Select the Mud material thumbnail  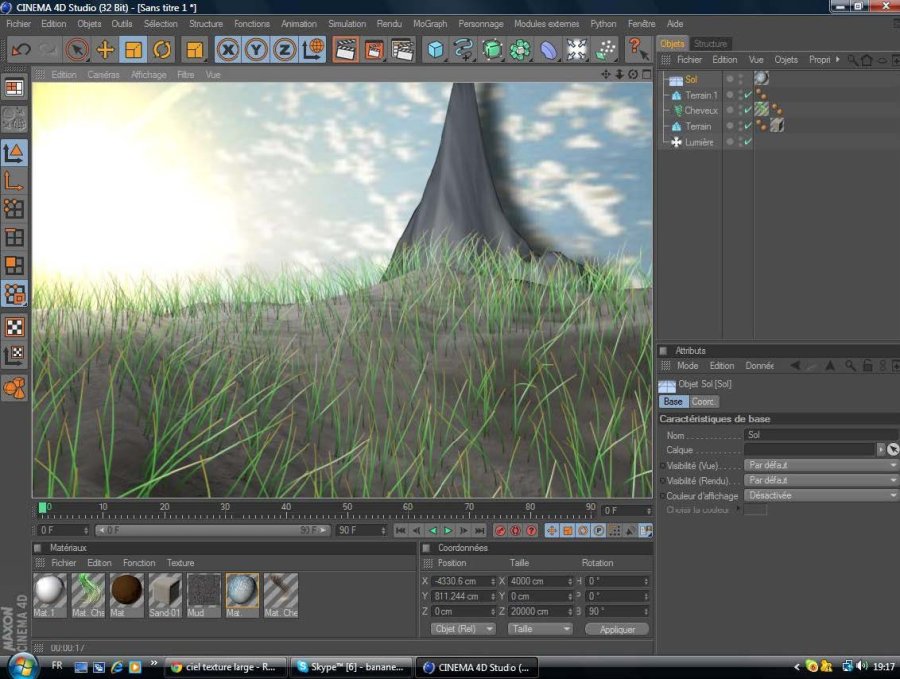pyautogui.click(x=204, y=593)
